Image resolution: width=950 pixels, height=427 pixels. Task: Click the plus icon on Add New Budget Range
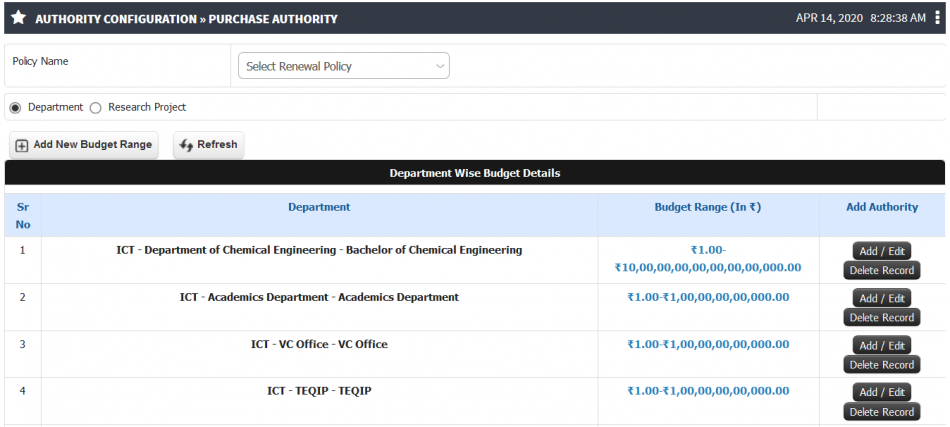click(22, 145)
